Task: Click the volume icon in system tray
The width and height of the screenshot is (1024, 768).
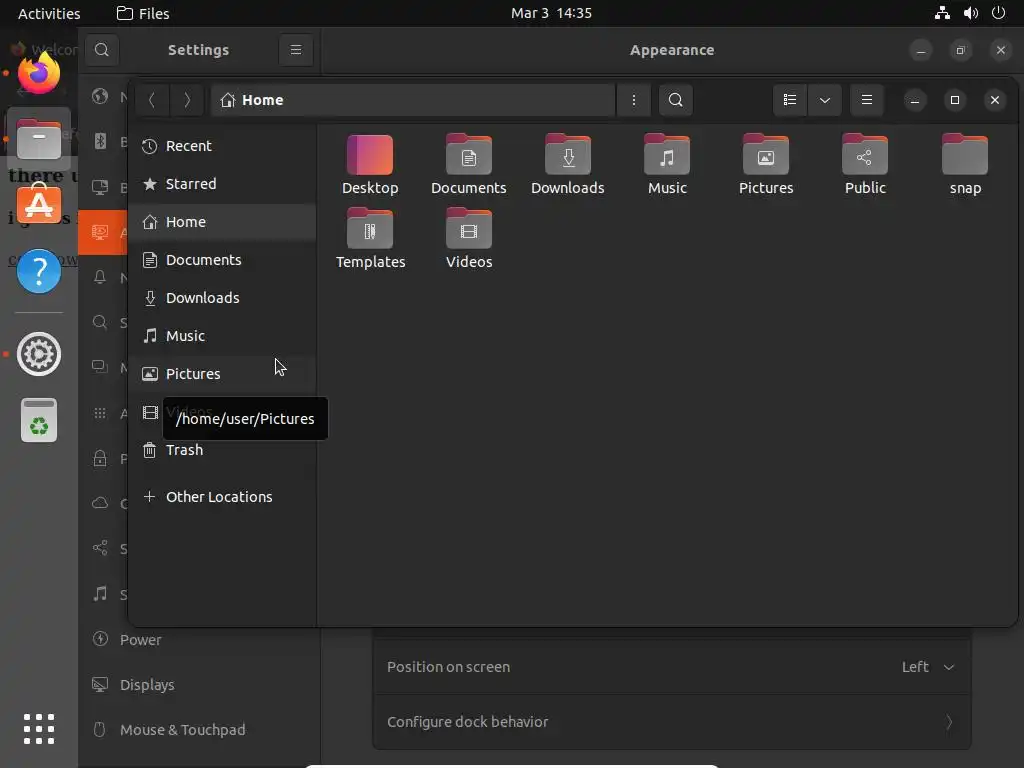Action: 970,13
